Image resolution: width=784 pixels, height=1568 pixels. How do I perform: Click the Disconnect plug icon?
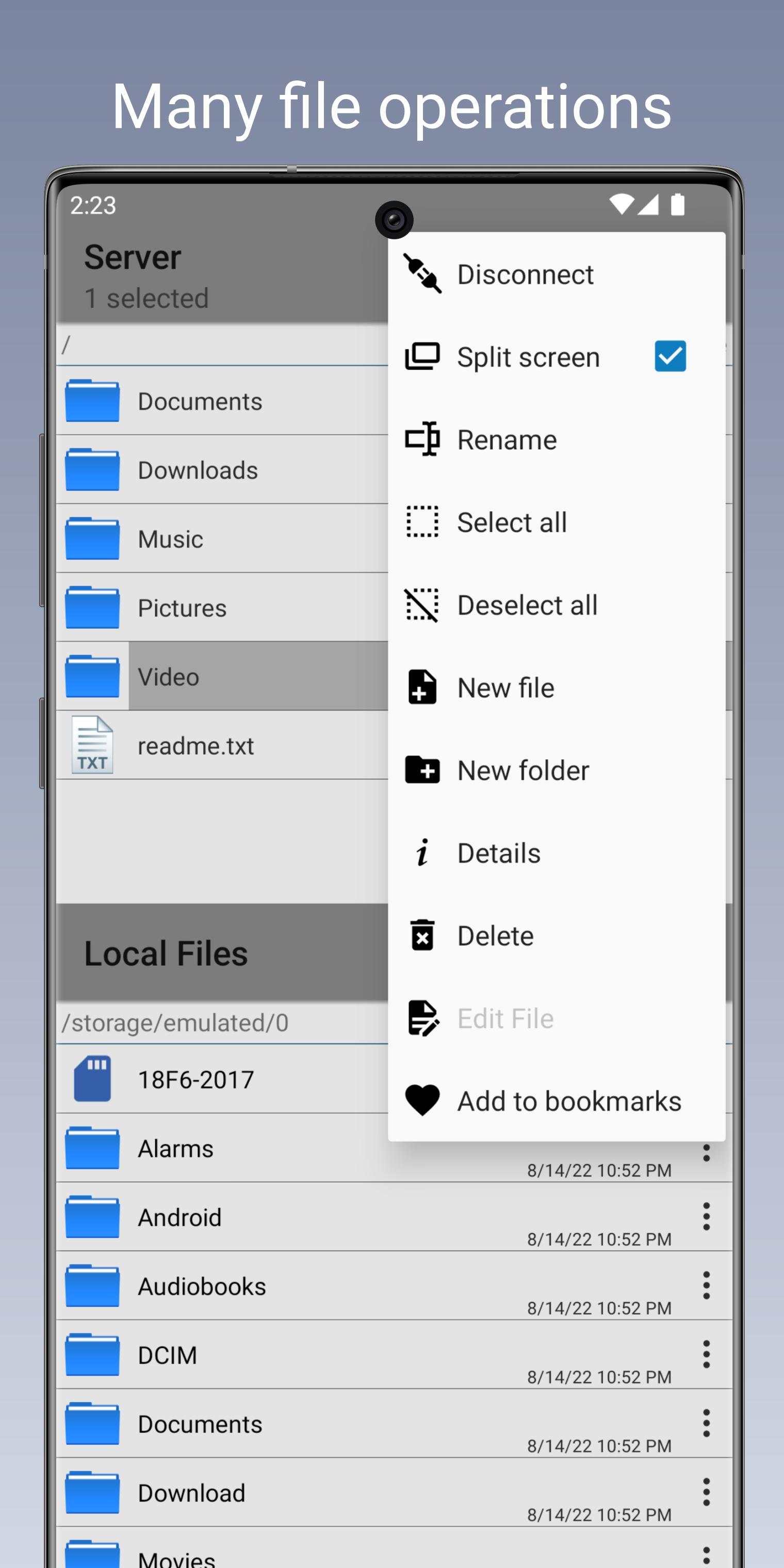click(422, 274)
